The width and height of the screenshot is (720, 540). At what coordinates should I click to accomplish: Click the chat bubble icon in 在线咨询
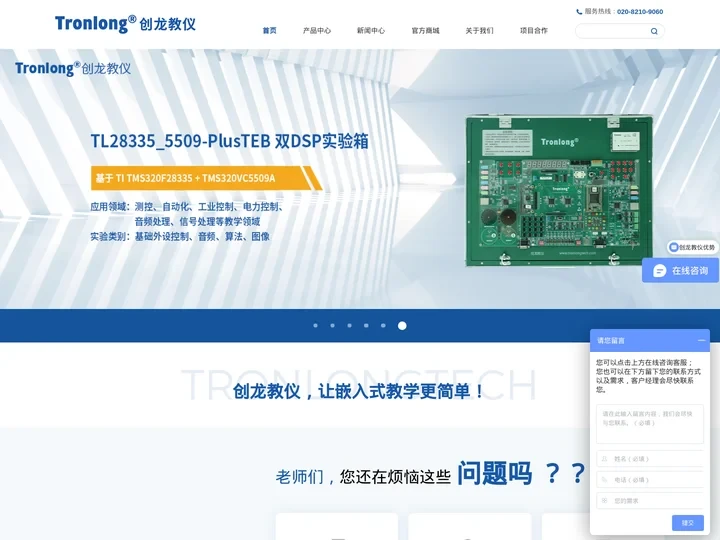click(659, 270)
